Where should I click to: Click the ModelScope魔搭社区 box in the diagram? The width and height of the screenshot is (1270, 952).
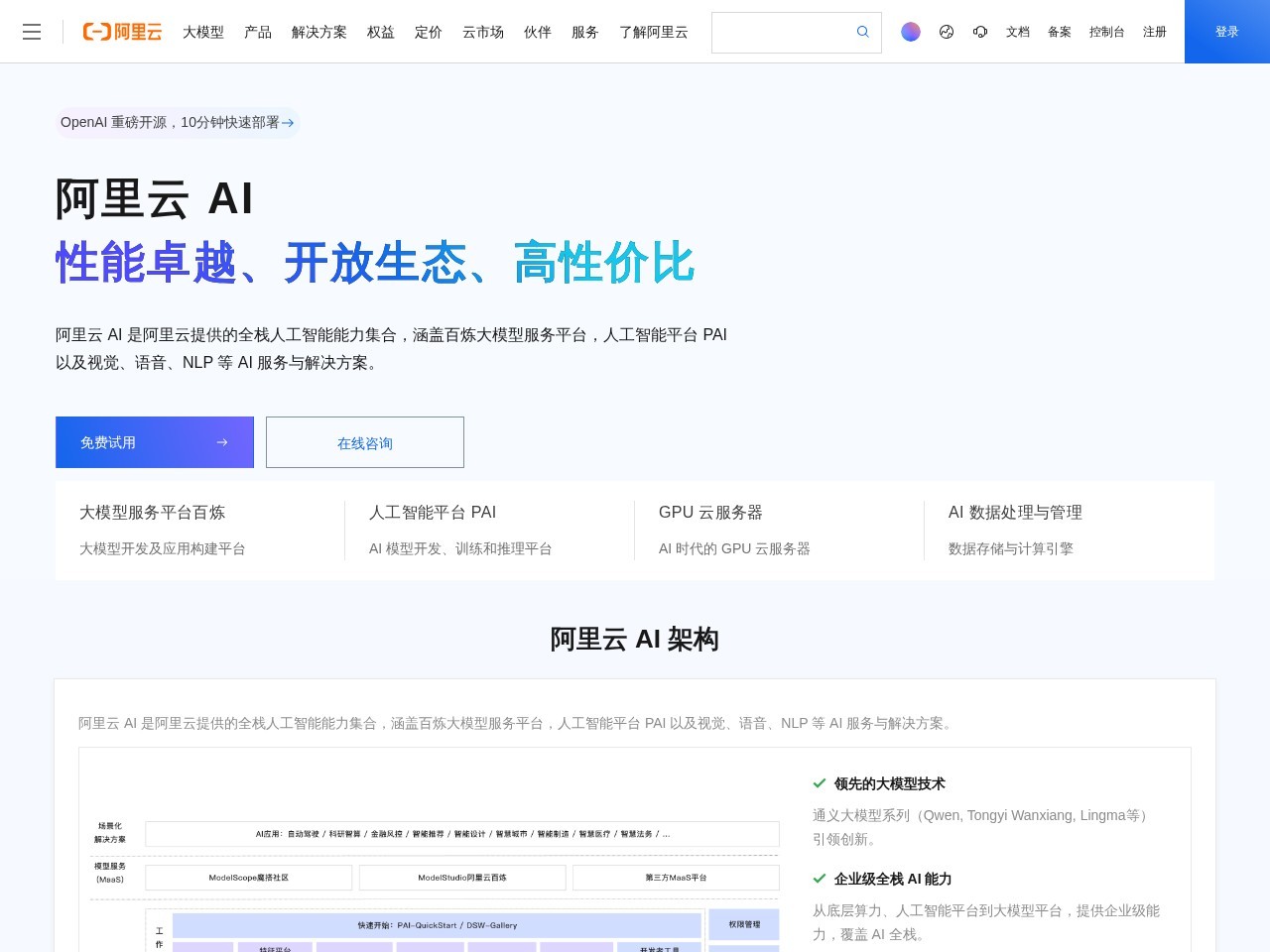249,878
